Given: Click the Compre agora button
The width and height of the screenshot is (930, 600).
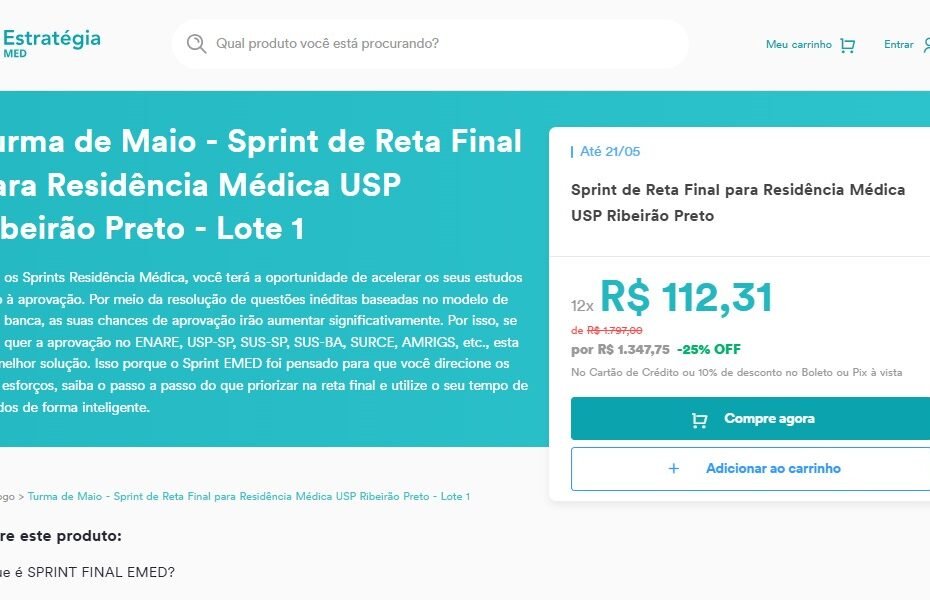Looking at the screenshot, I should [750, 419].
